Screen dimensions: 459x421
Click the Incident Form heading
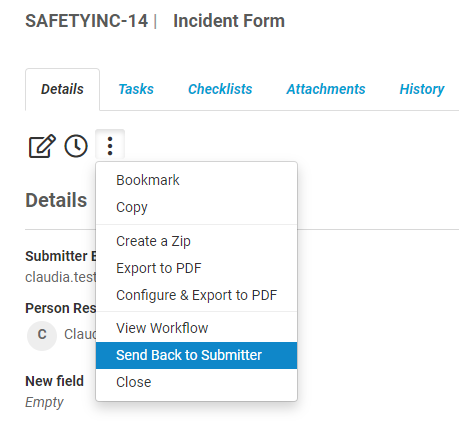pyautogui.click(x=229, y=21)
